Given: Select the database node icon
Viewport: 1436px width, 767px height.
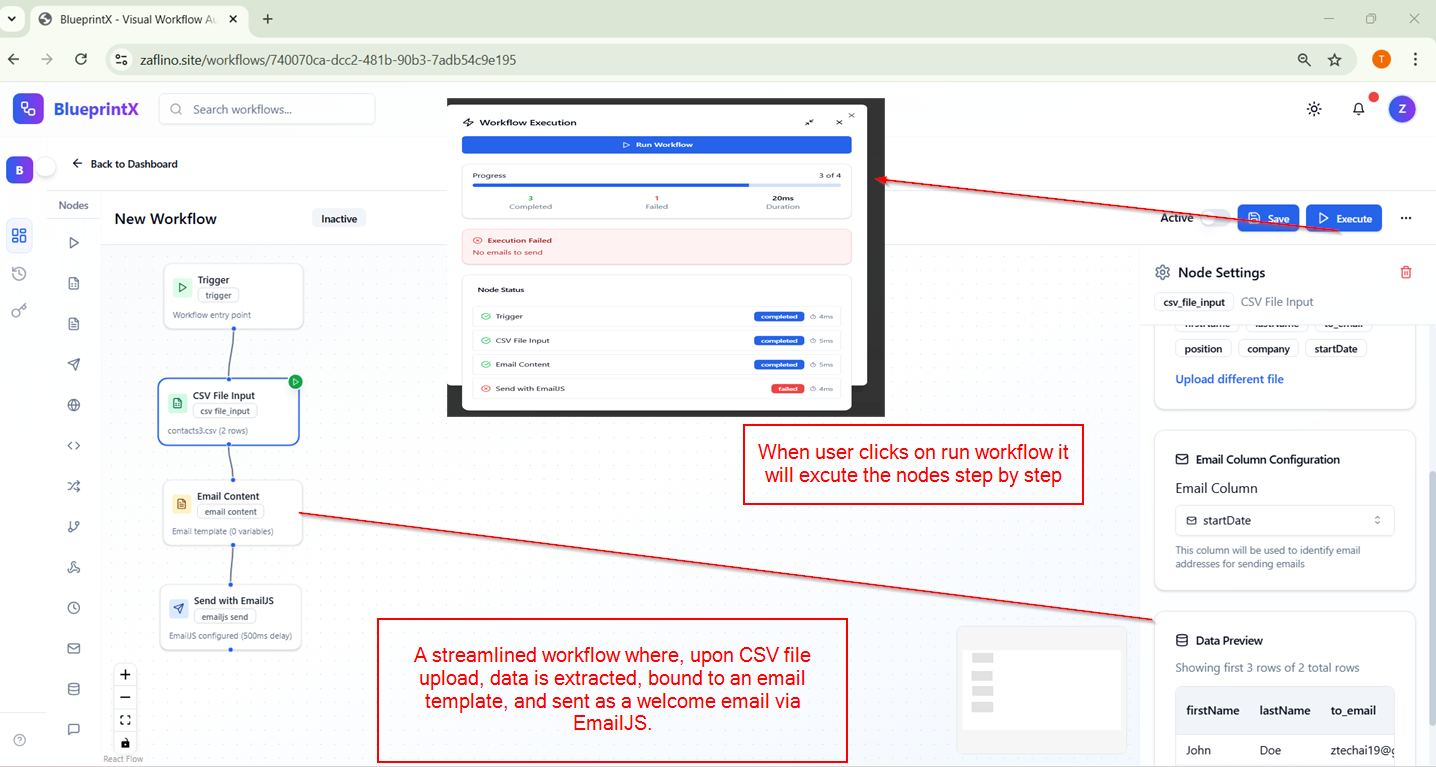Looking at the screenshot, I should 74,689.
